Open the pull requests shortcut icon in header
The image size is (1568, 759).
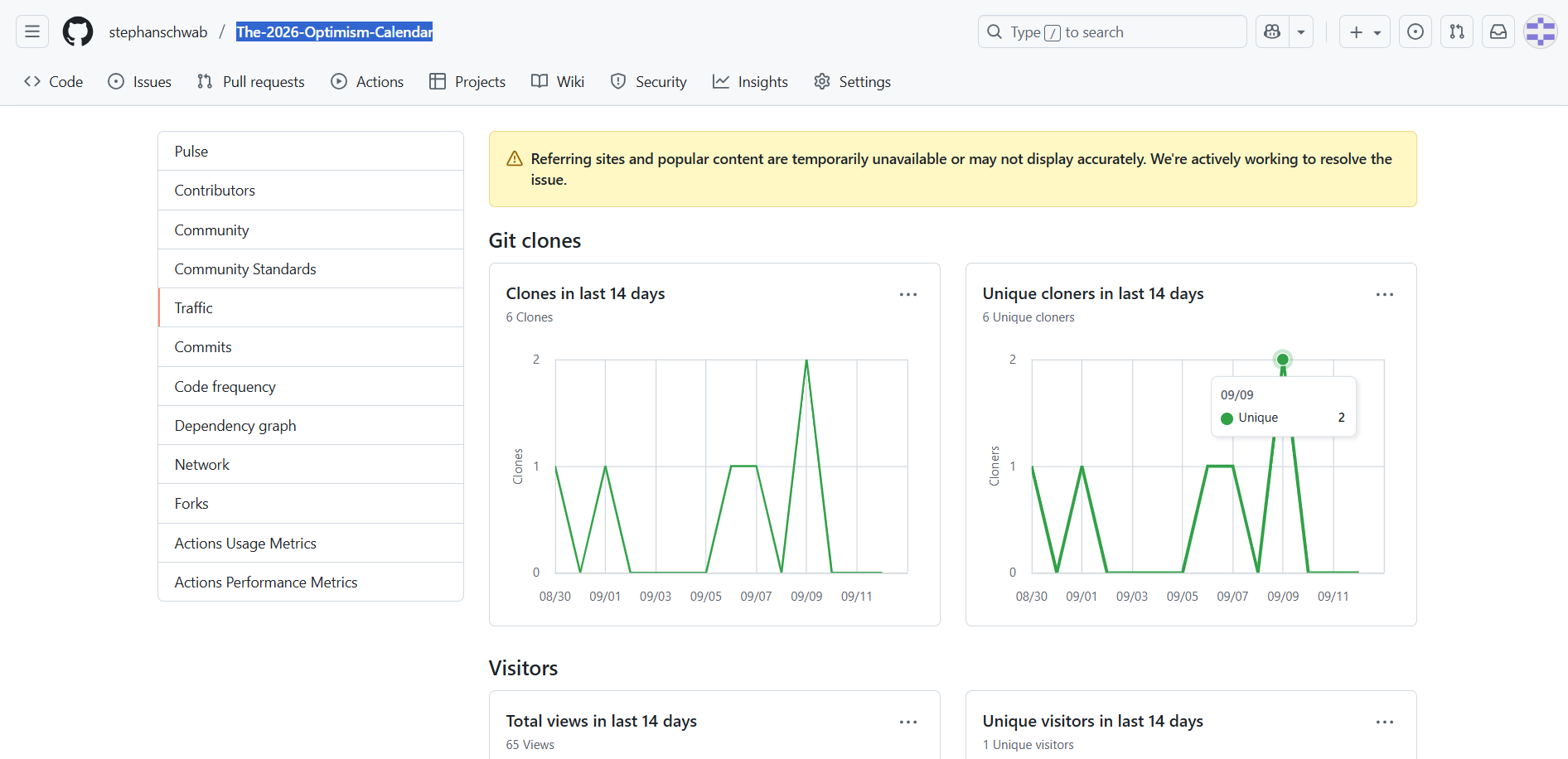(x=1457, y=31)
